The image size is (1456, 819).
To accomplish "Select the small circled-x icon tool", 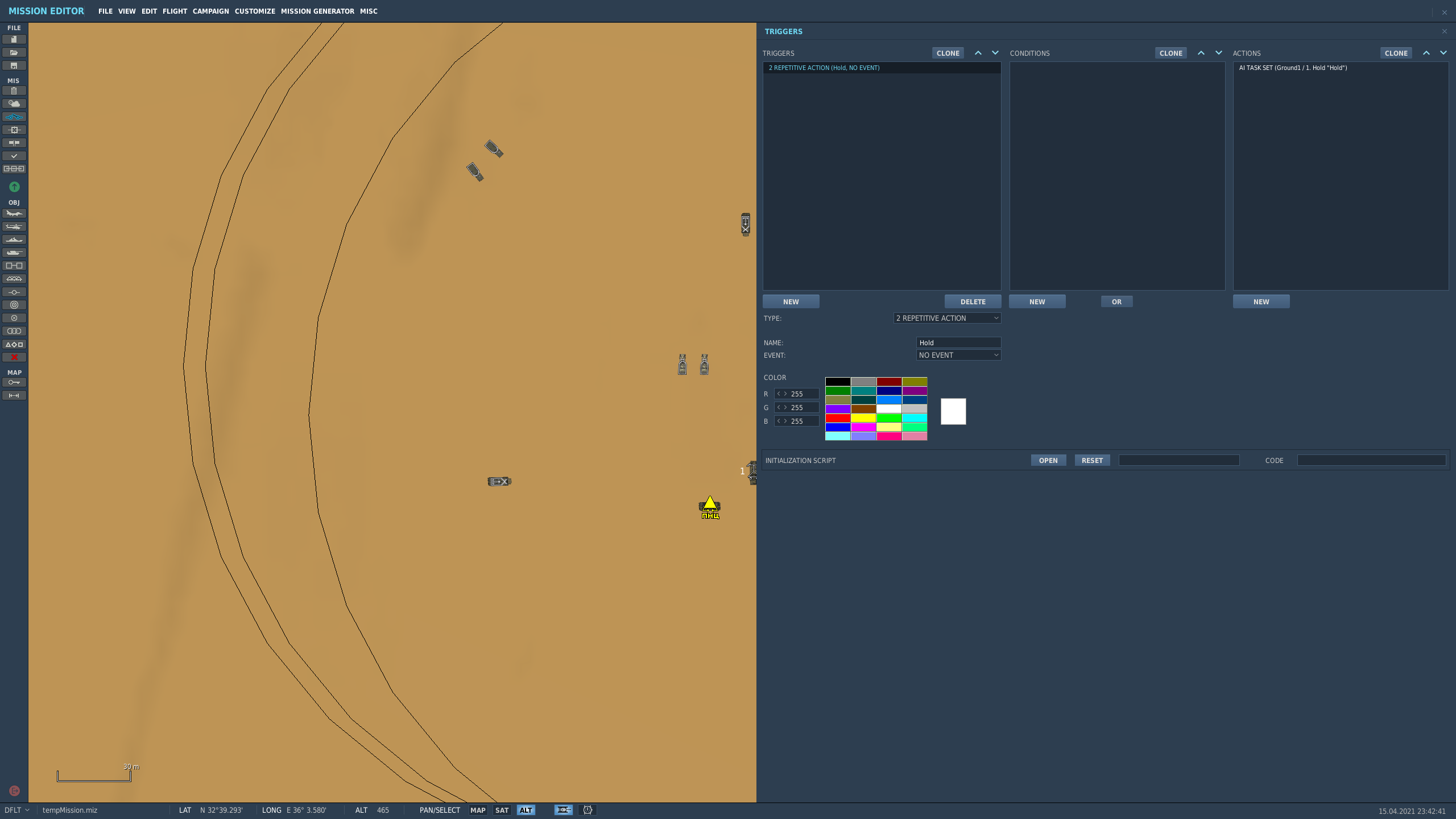I will coord(14,318).
